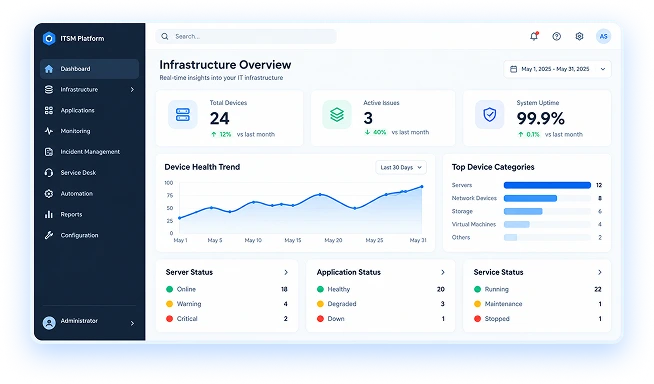Screen dimensions: 654x384
Task: Click the ITSM Platform hexagon logo
Action: point(49,38)
